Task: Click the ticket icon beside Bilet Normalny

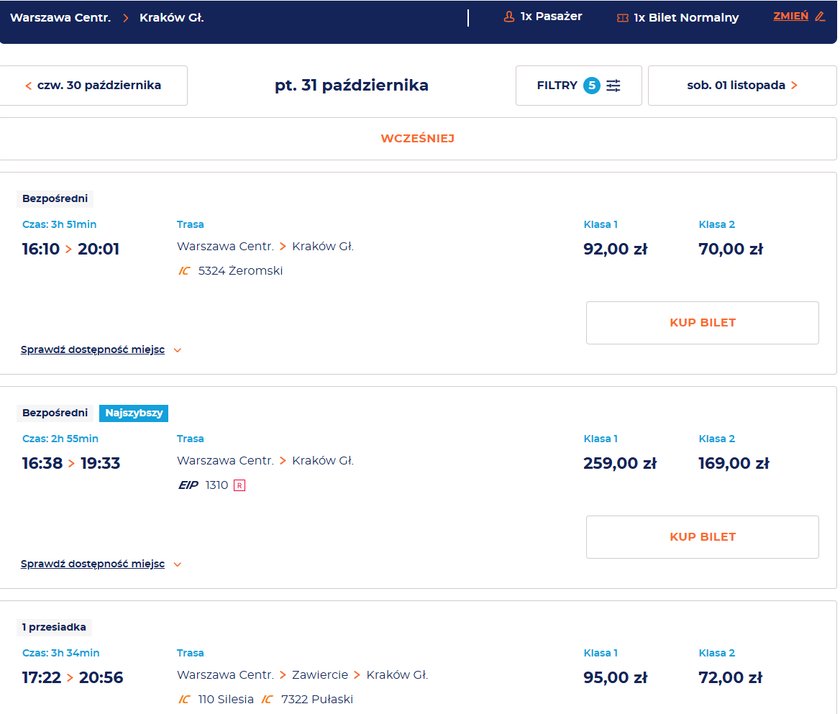Action: pos(623,18)
